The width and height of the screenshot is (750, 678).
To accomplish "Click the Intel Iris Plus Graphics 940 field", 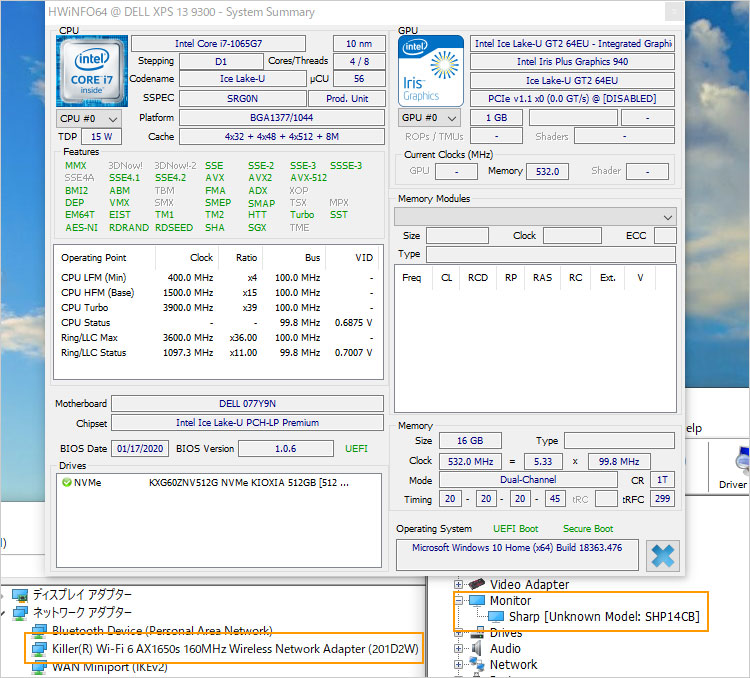I will pos(572,62).
